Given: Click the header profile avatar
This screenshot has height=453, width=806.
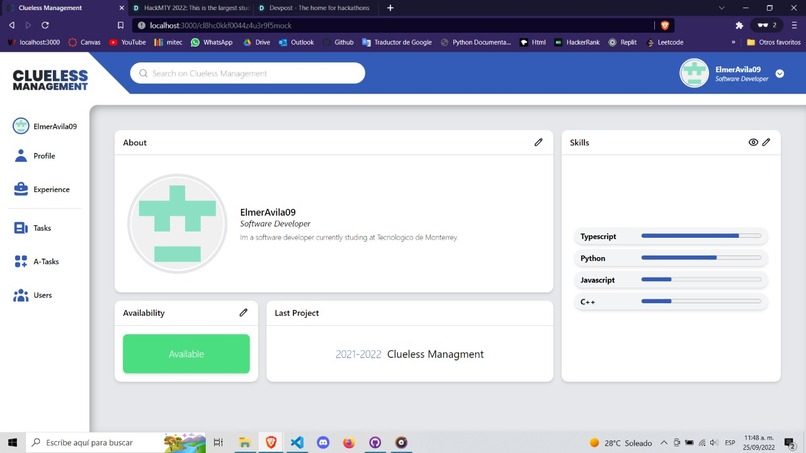Looking at the screenshot, I should coord(694,73).
